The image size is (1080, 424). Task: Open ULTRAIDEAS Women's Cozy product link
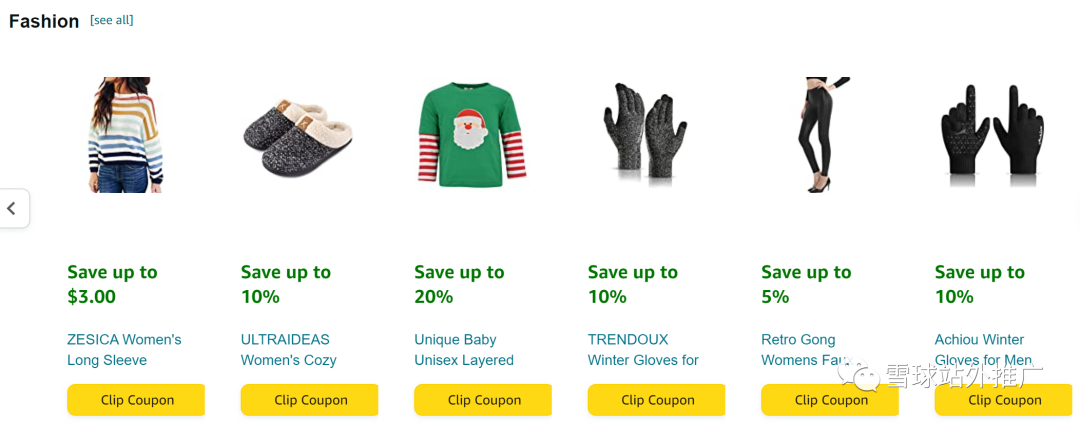289,350
